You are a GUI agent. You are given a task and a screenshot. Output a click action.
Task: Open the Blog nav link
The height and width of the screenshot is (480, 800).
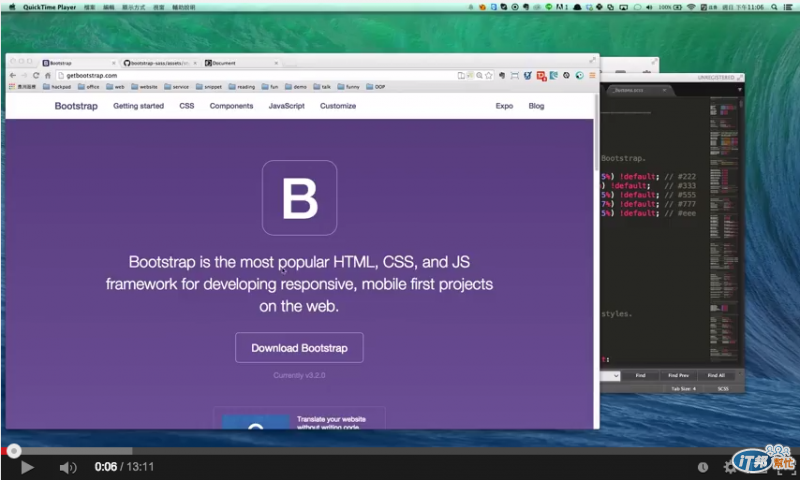536,106
